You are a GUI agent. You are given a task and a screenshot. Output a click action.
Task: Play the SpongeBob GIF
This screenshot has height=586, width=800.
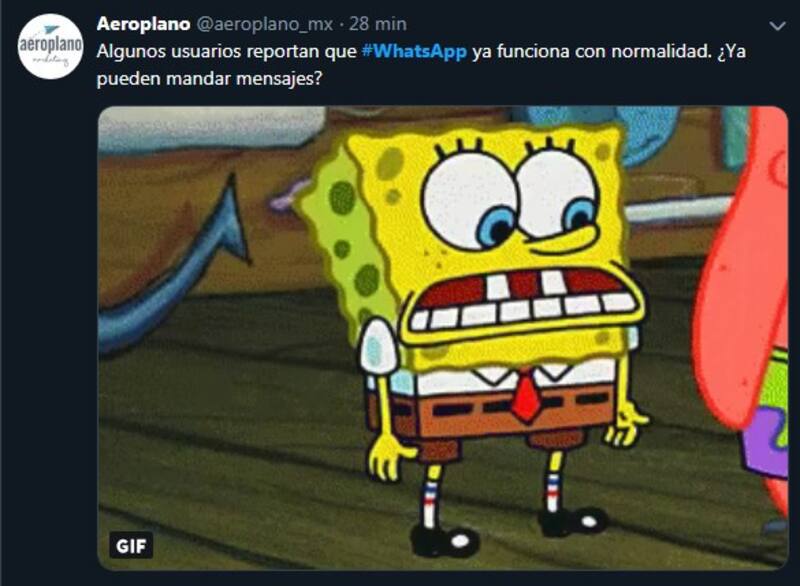pyautogui.click(x=443, y=338)
